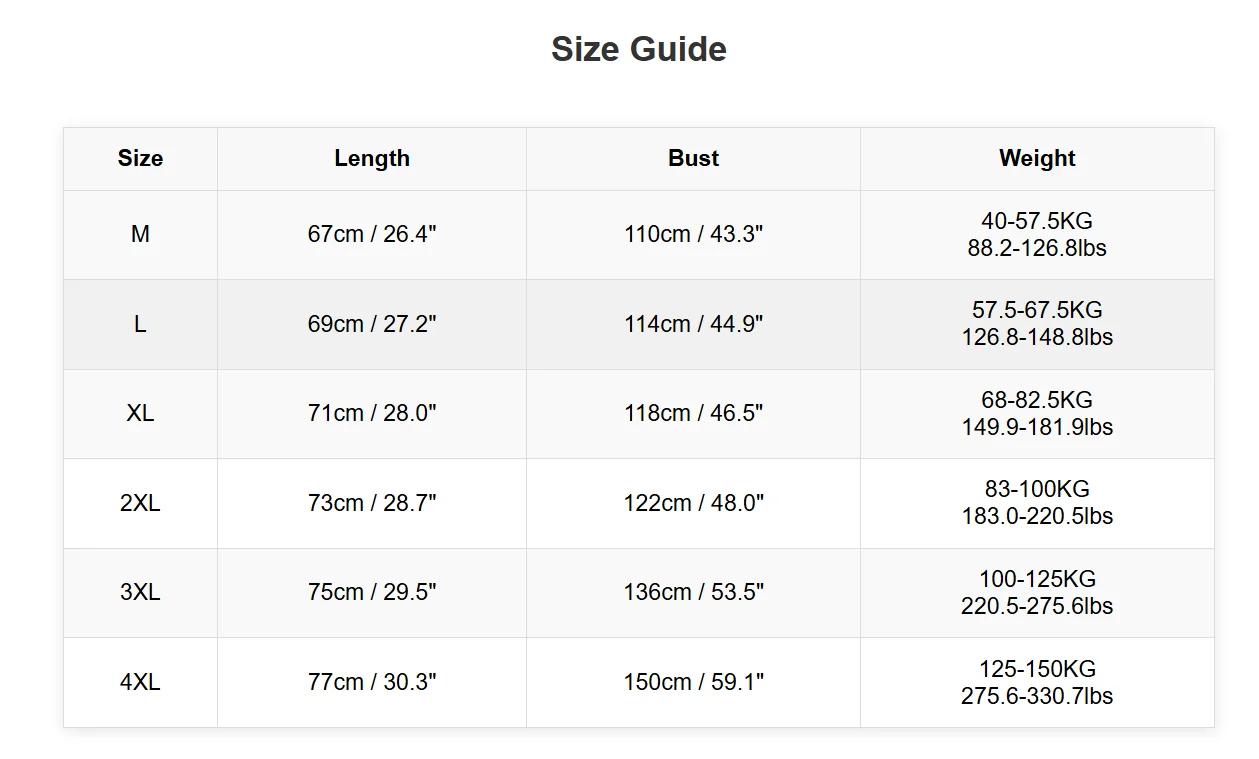Click the 125-150KG weight cell

click(x=1037, y=682)
